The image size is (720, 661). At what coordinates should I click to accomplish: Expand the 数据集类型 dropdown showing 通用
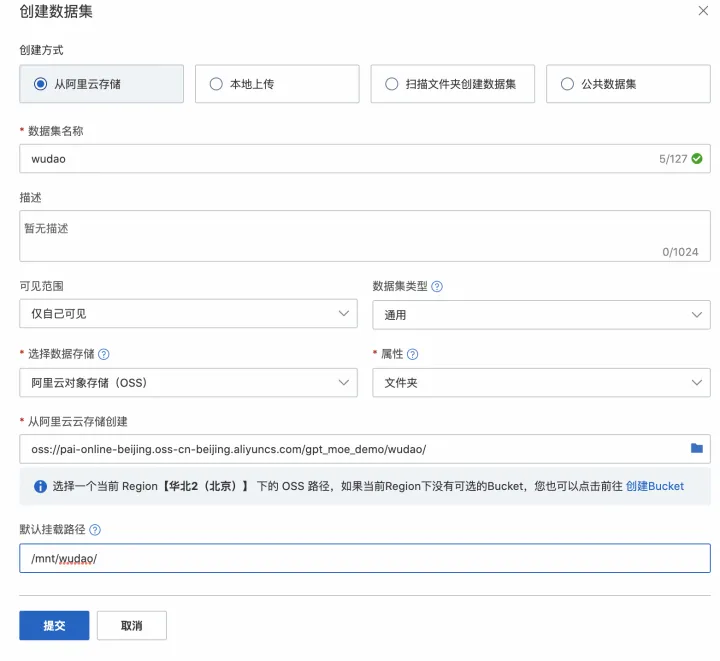(x=541, y=314)
